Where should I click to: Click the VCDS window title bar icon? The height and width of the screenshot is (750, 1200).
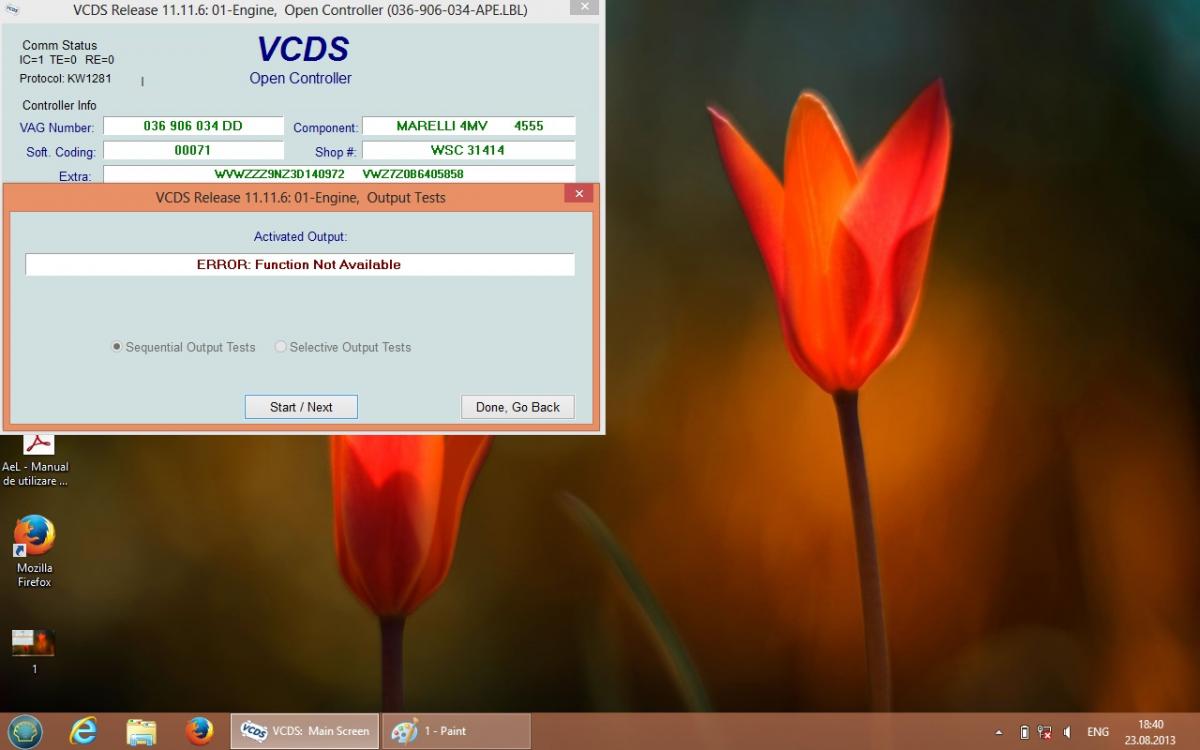point(12,9)
